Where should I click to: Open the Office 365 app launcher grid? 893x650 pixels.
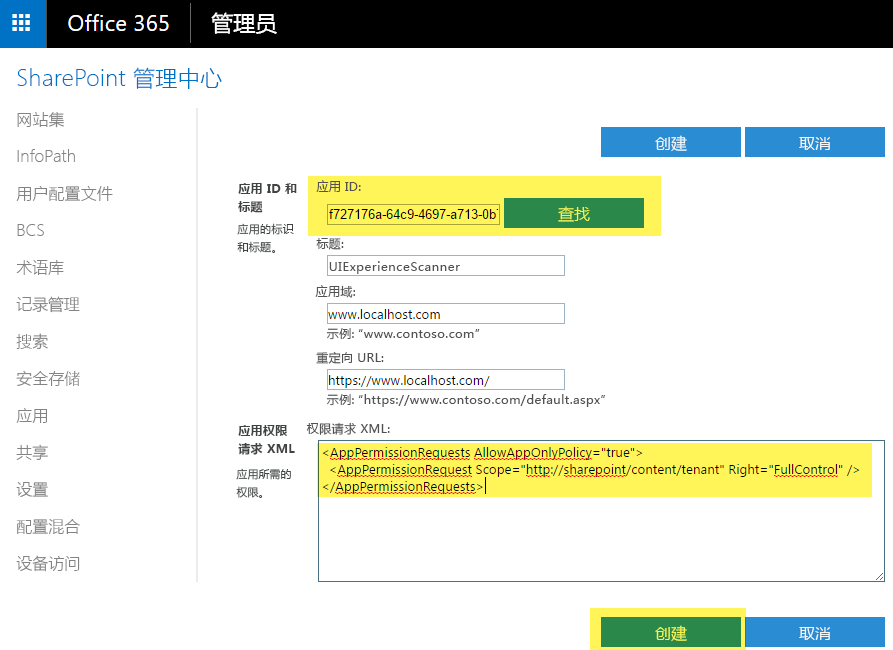pyautogui.click(x=22, y=24)
